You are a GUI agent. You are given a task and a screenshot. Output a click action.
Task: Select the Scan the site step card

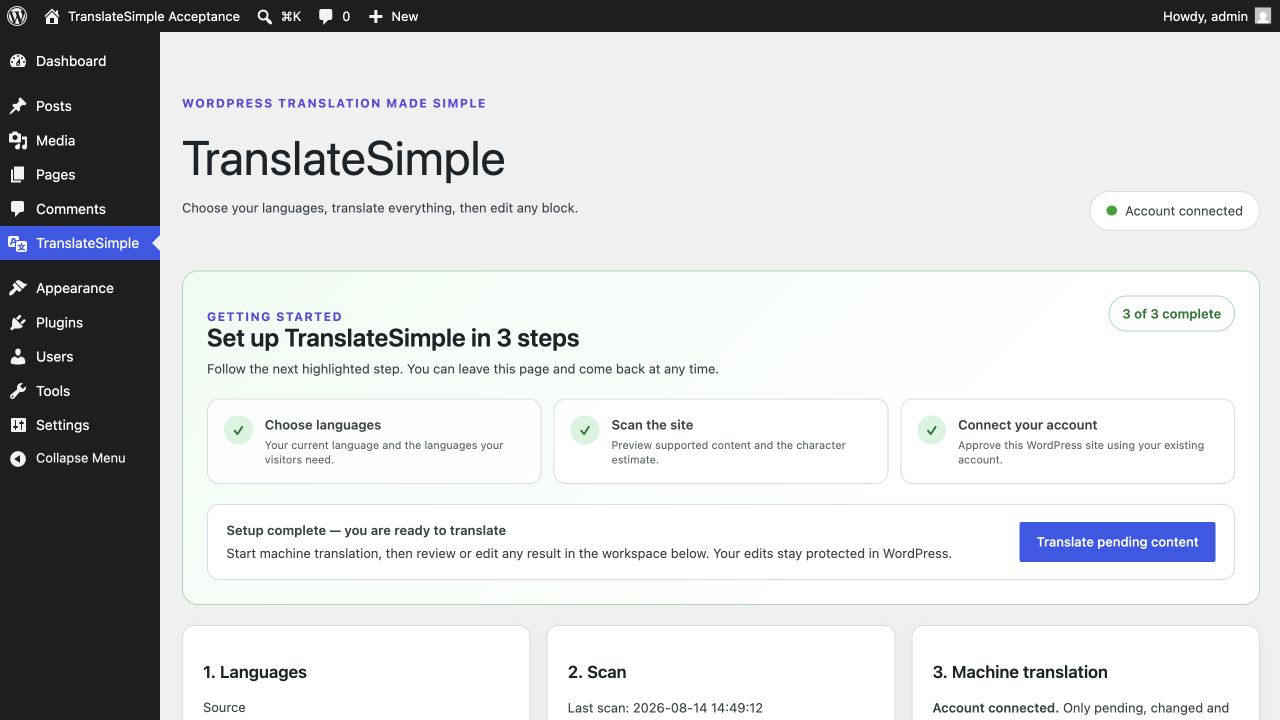(720, 441)
